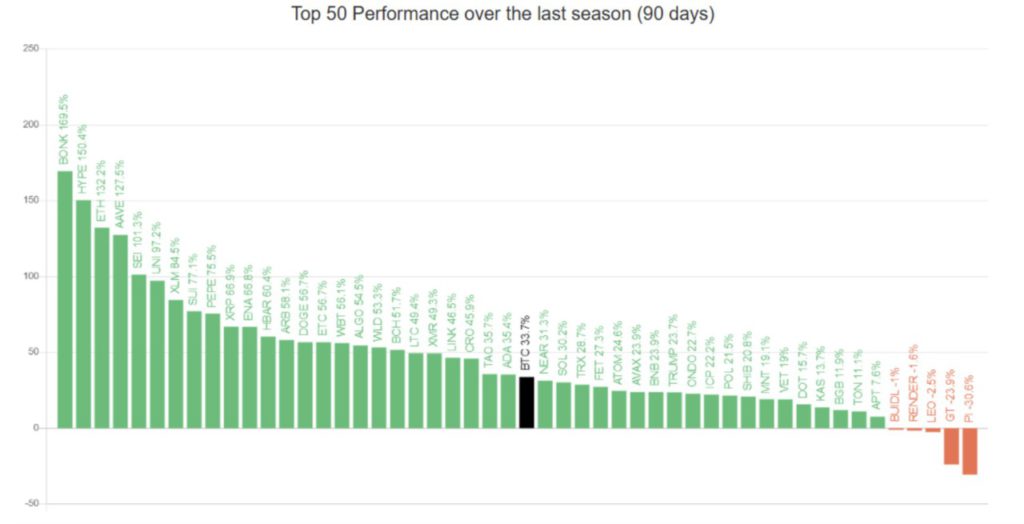
Task: Select the PEPE 75.5% bar
Action: point(212,371)
